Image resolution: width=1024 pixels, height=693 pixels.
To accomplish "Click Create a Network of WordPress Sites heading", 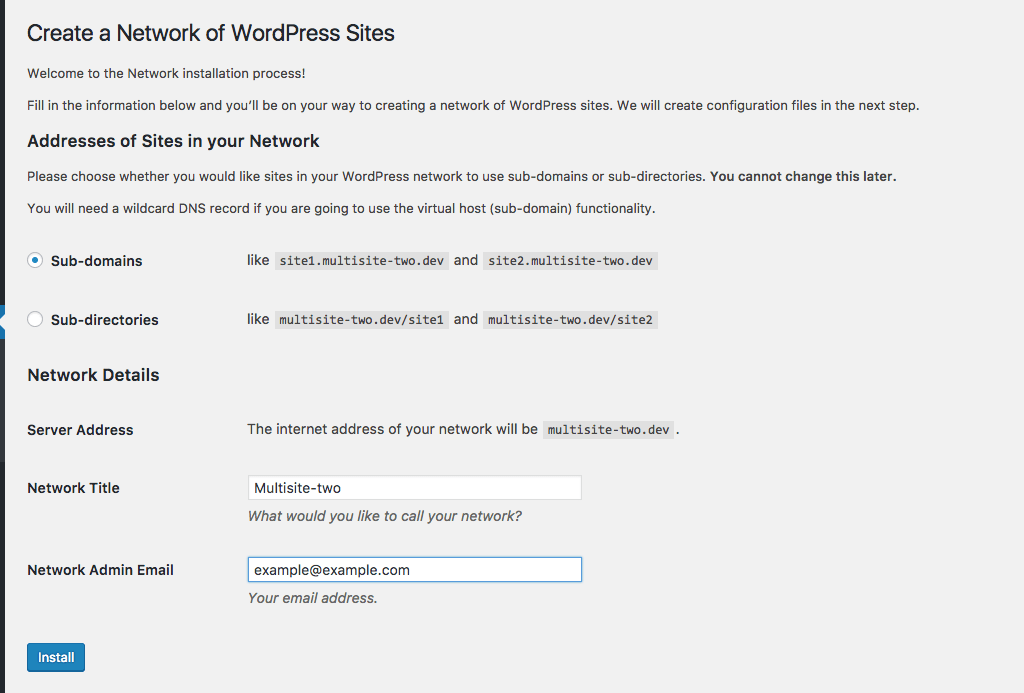I will 211,33.
